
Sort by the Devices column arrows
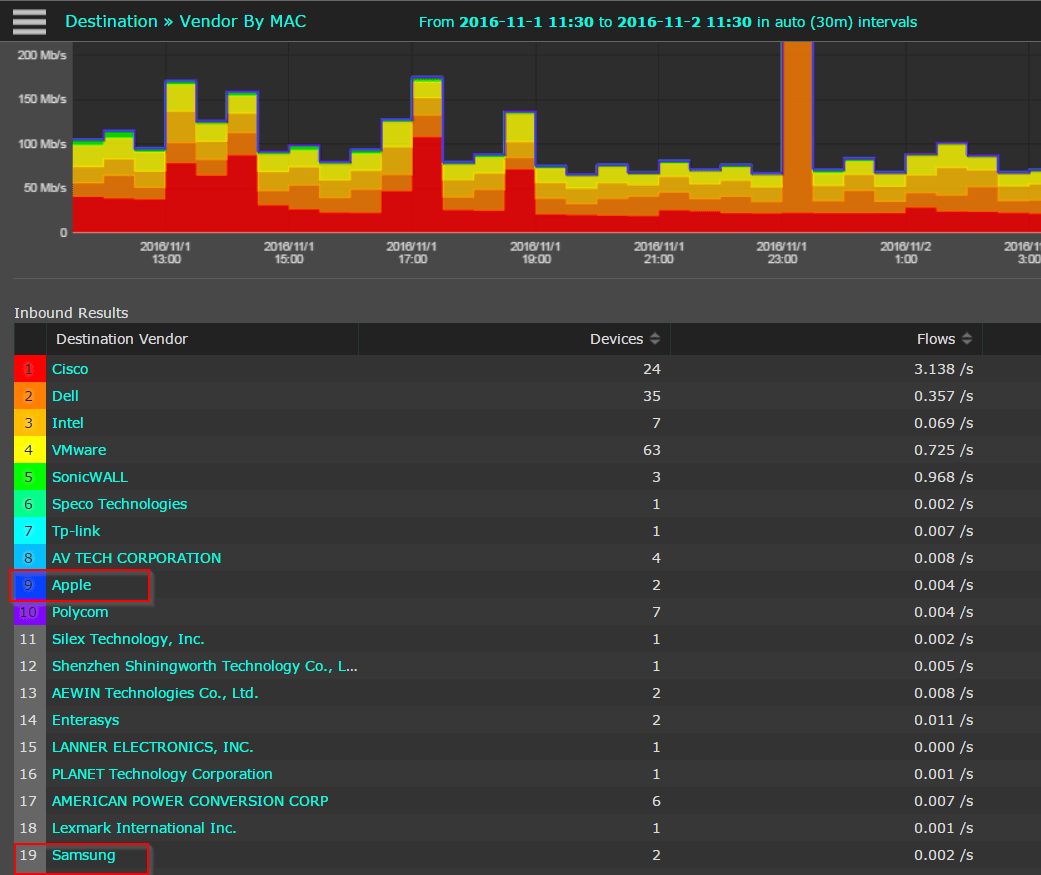(655, 339)
